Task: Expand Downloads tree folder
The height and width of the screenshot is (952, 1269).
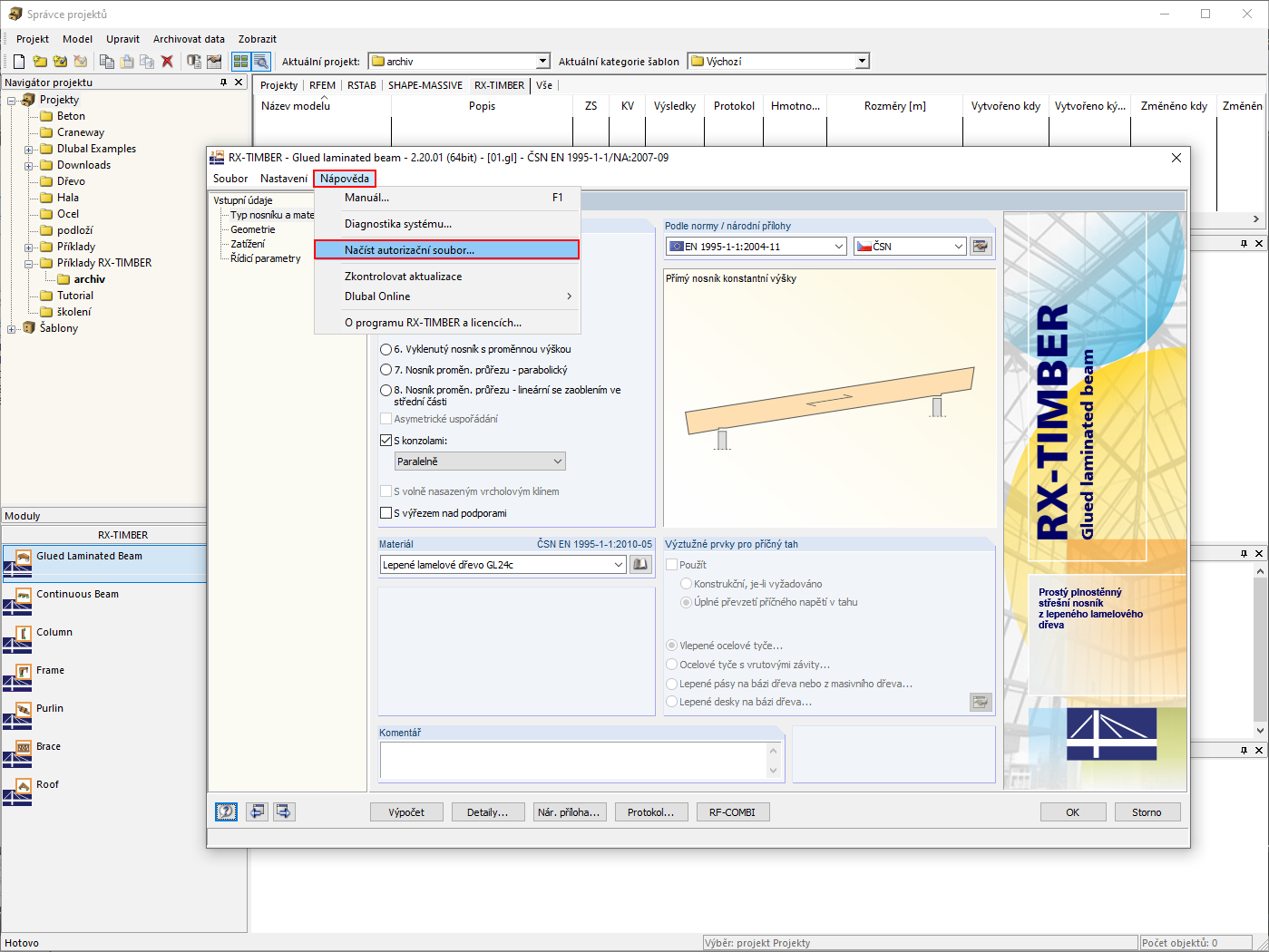Action: 29,166
